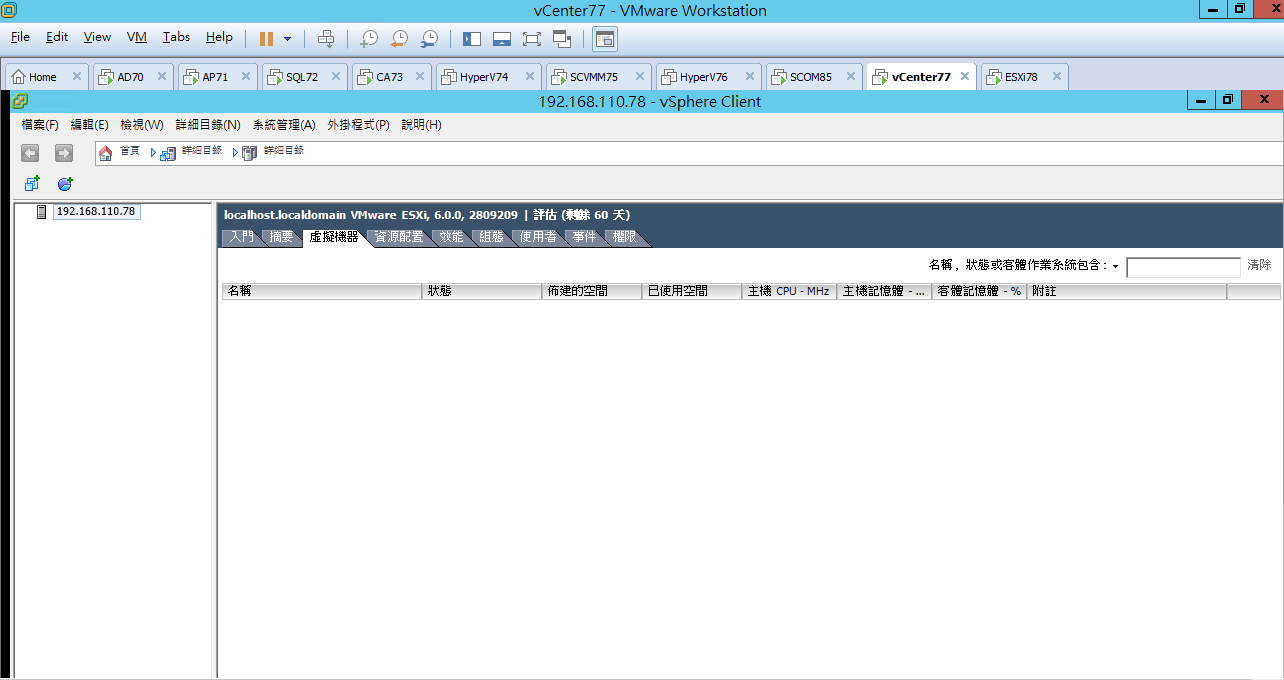Sort by 主機 CPU - MHz column
The width and height of the screenshot is (1284, 680).
790,291
